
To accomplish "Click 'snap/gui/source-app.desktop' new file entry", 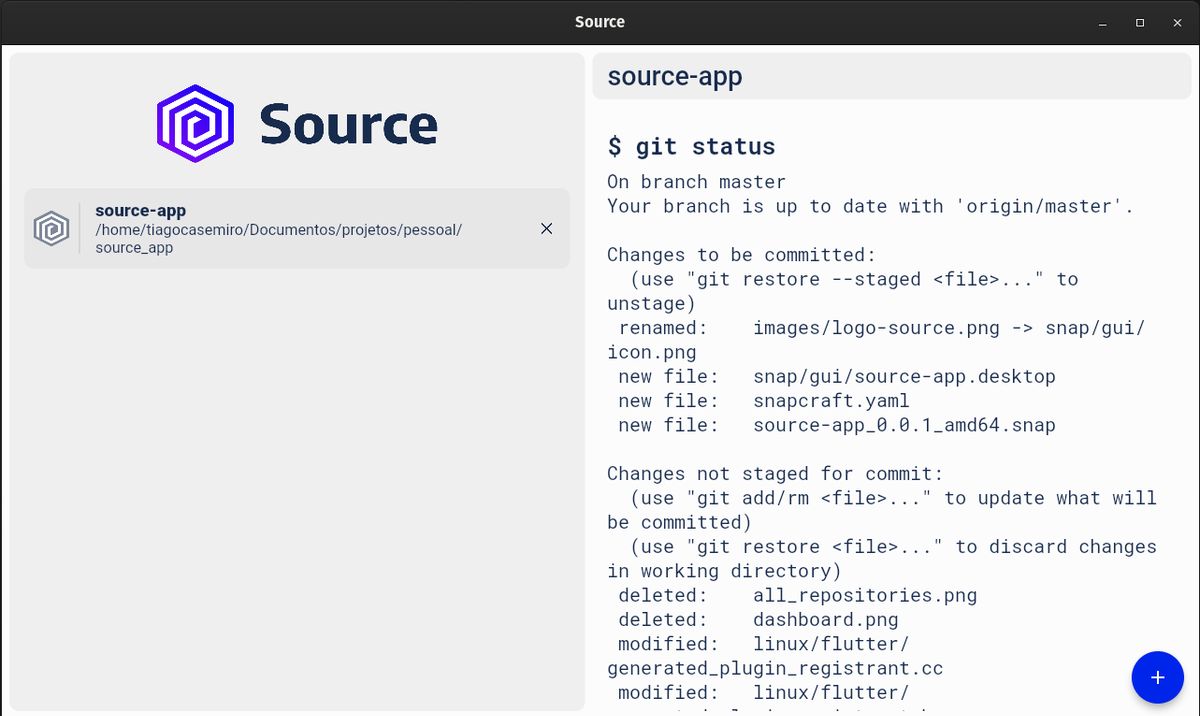I will pyautogui.click(x=904, y=376).
